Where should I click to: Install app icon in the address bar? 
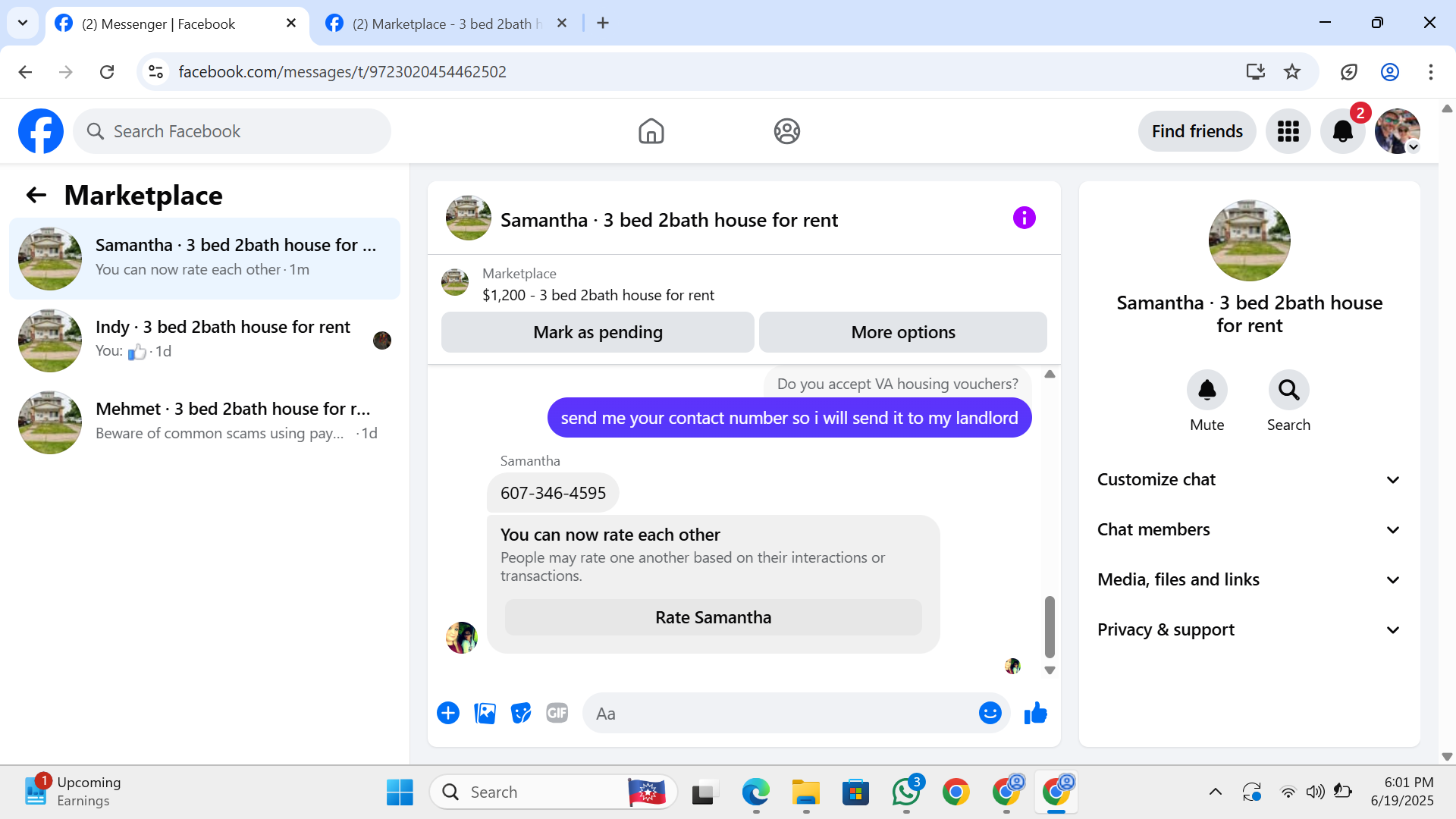click(1256, 71)
